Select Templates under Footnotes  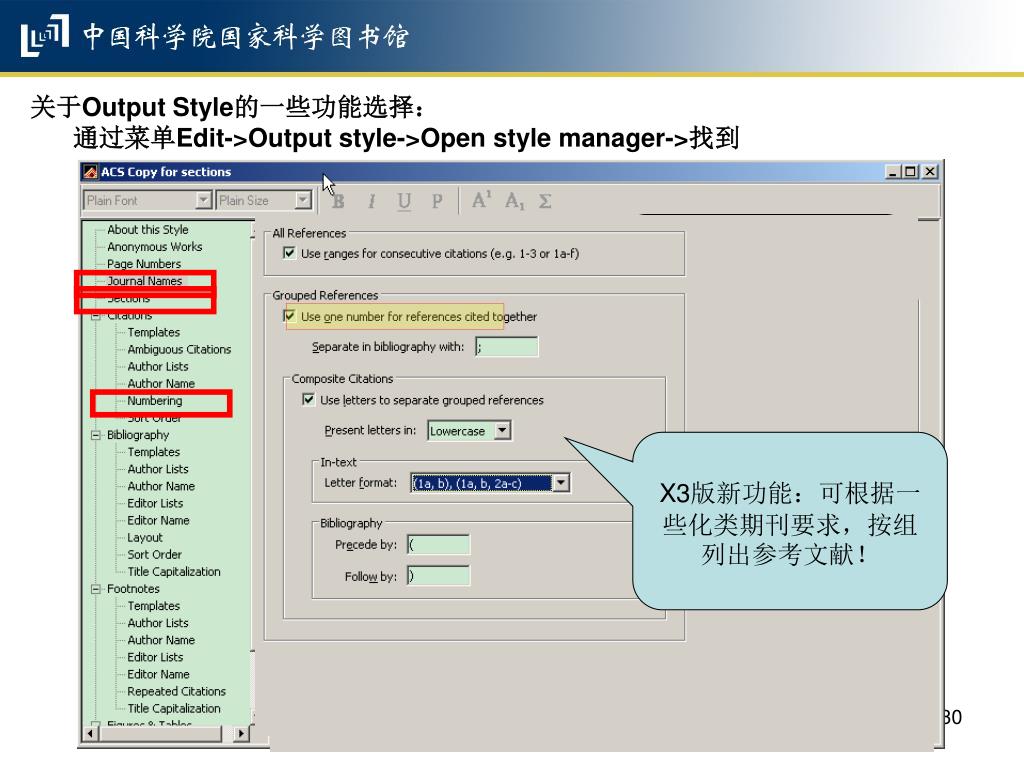[153, 606]
